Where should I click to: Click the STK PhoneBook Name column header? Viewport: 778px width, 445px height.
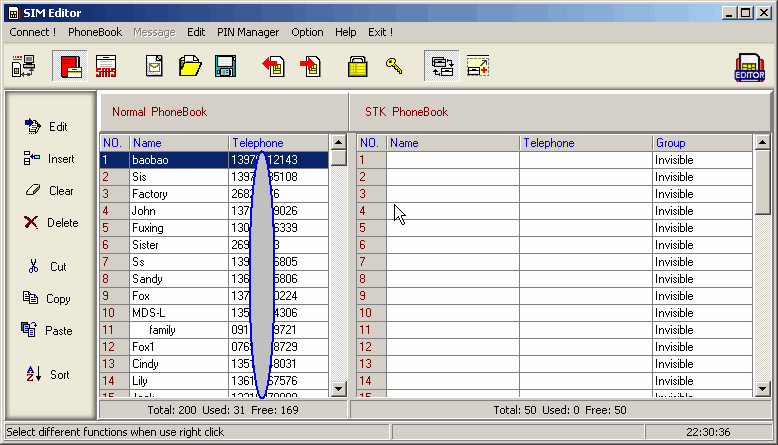[x=453, y=143]
